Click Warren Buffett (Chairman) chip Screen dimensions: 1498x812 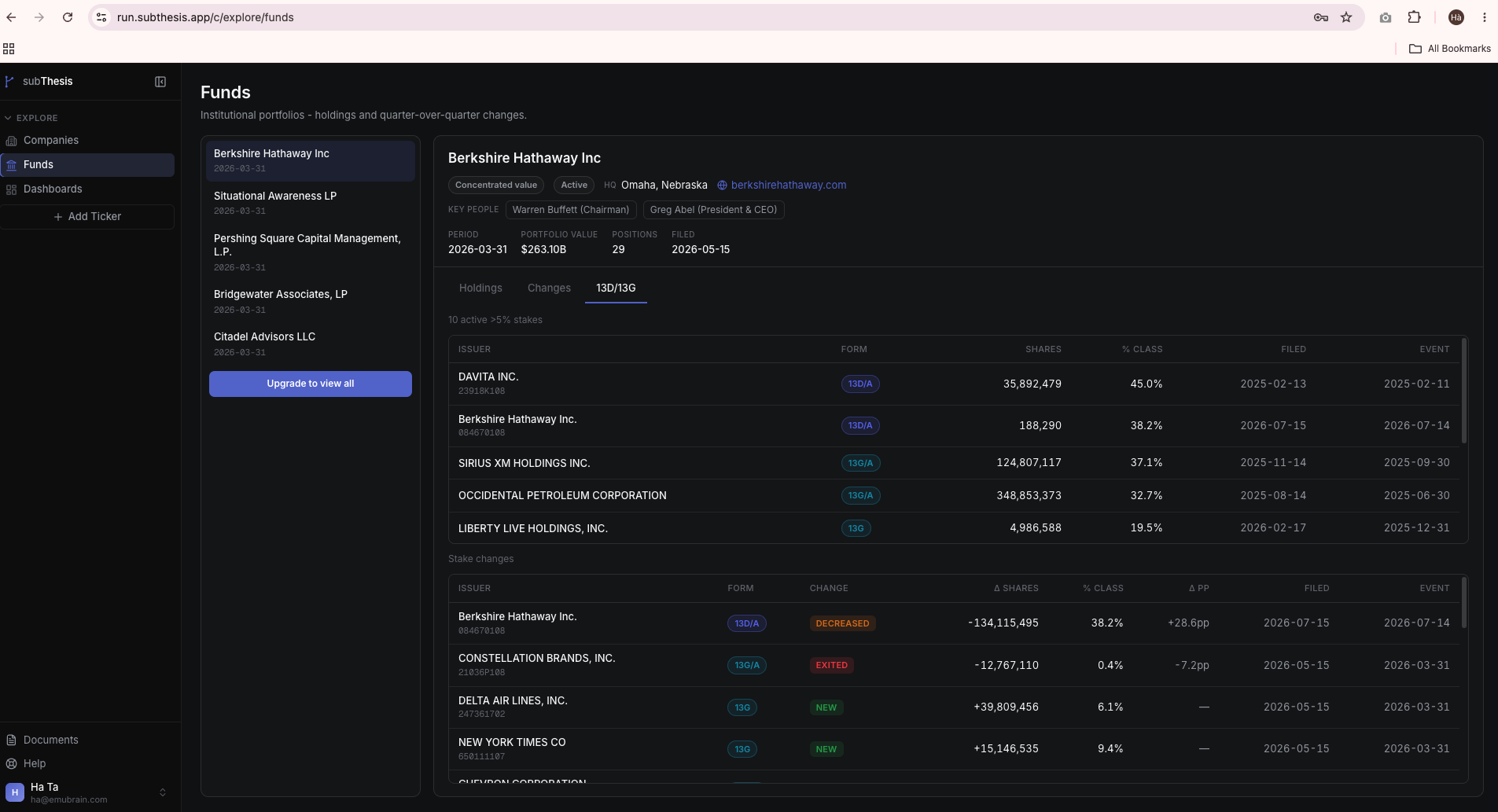coord(571,210)
